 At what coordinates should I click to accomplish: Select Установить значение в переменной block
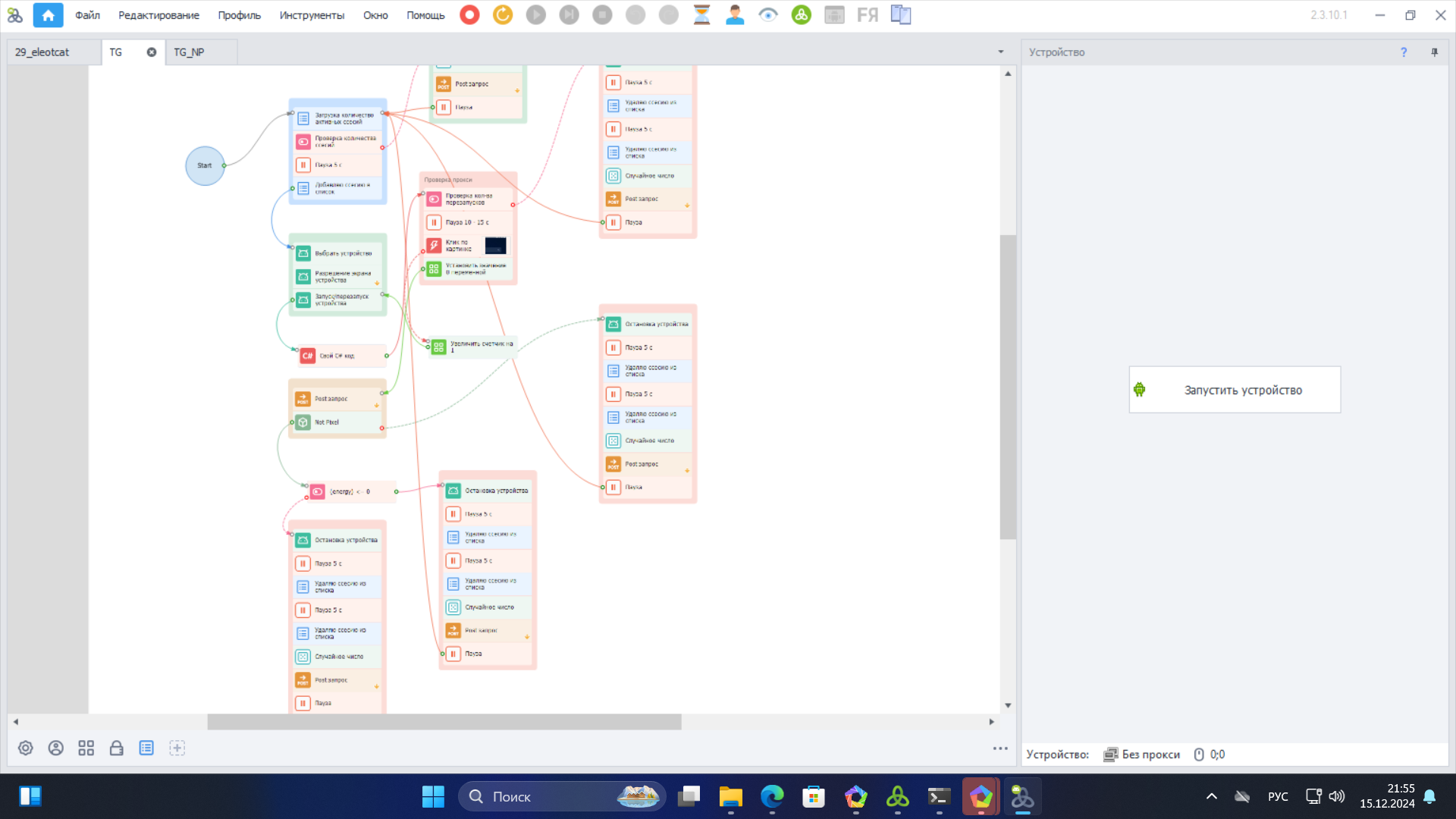469,269
